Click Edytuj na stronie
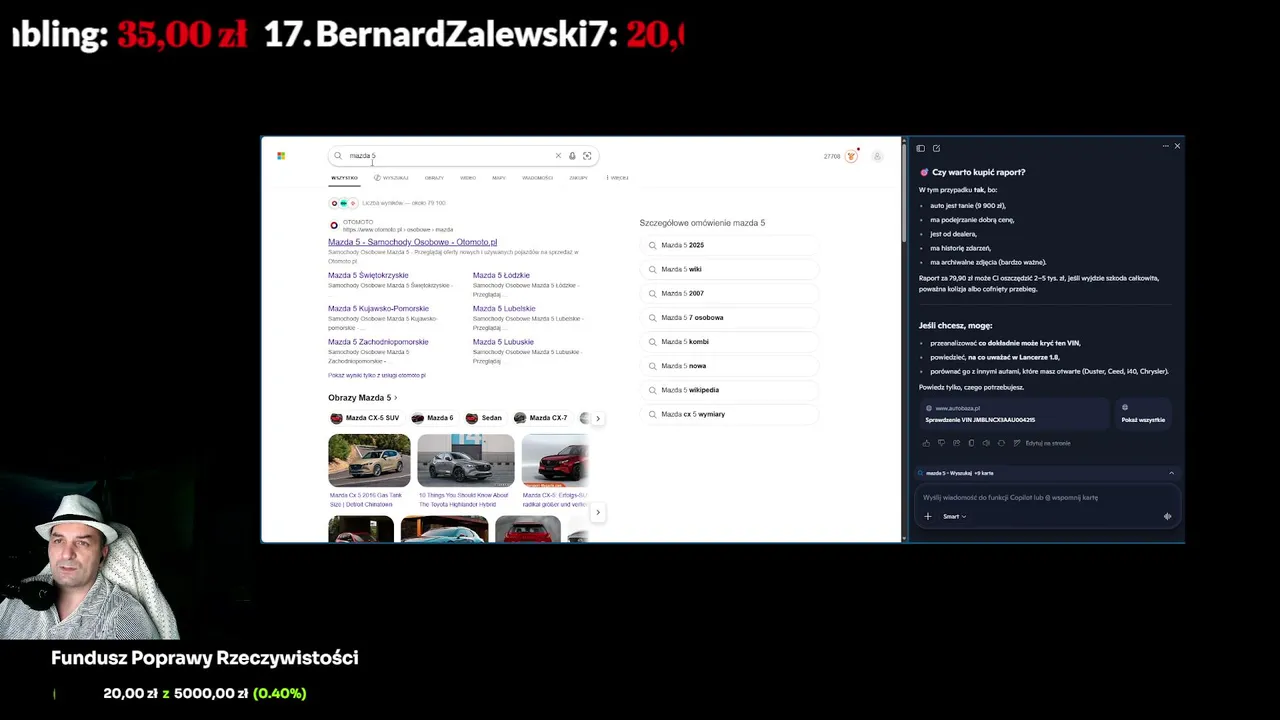 [x=1042, y=443]
